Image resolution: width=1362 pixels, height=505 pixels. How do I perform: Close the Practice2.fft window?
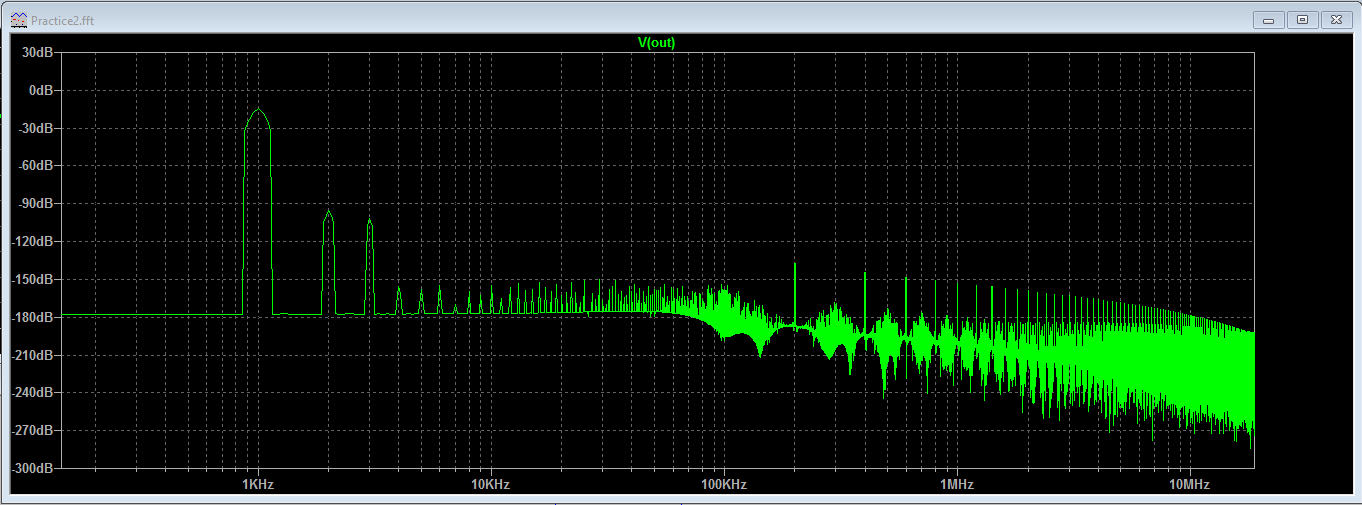coord(1336,19)
